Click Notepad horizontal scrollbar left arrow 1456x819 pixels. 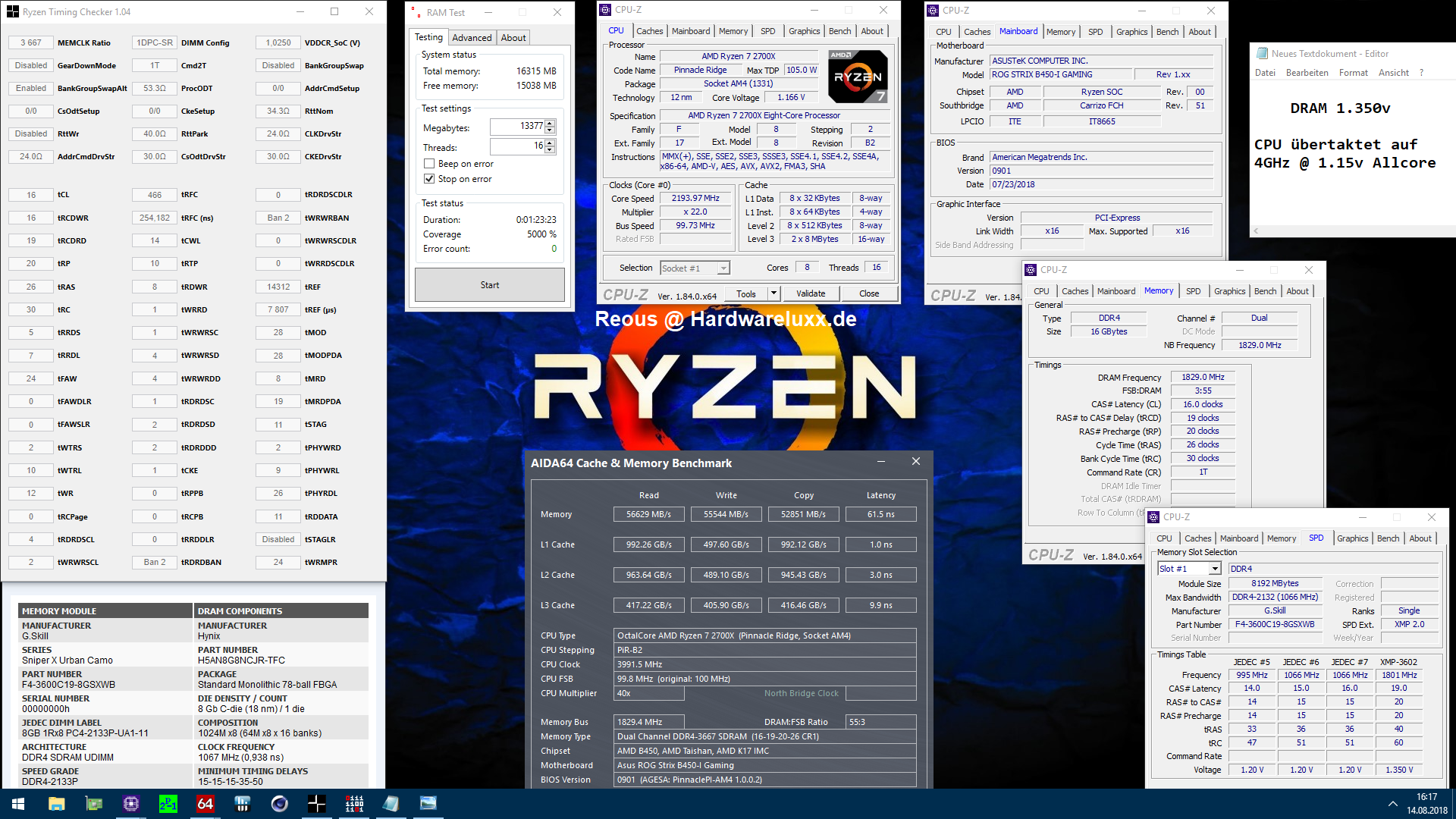click(1256, 231)
